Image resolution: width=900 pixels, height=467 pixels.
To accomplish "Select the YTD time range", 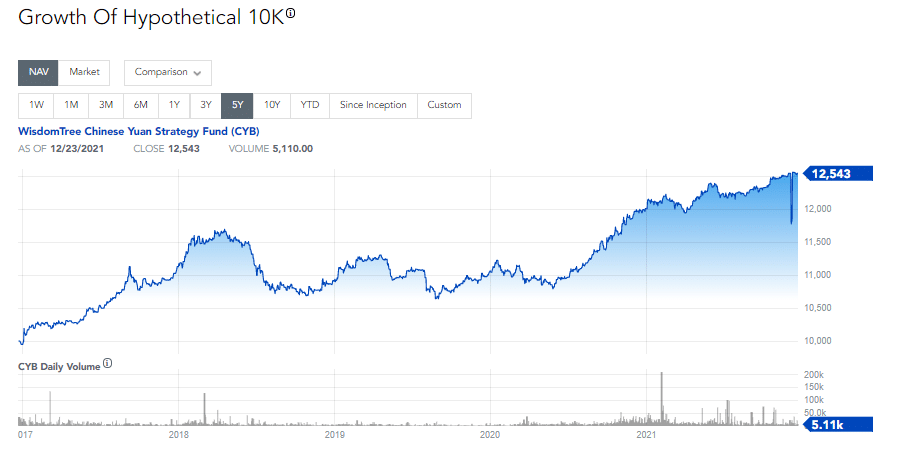I will click(310, 106).
